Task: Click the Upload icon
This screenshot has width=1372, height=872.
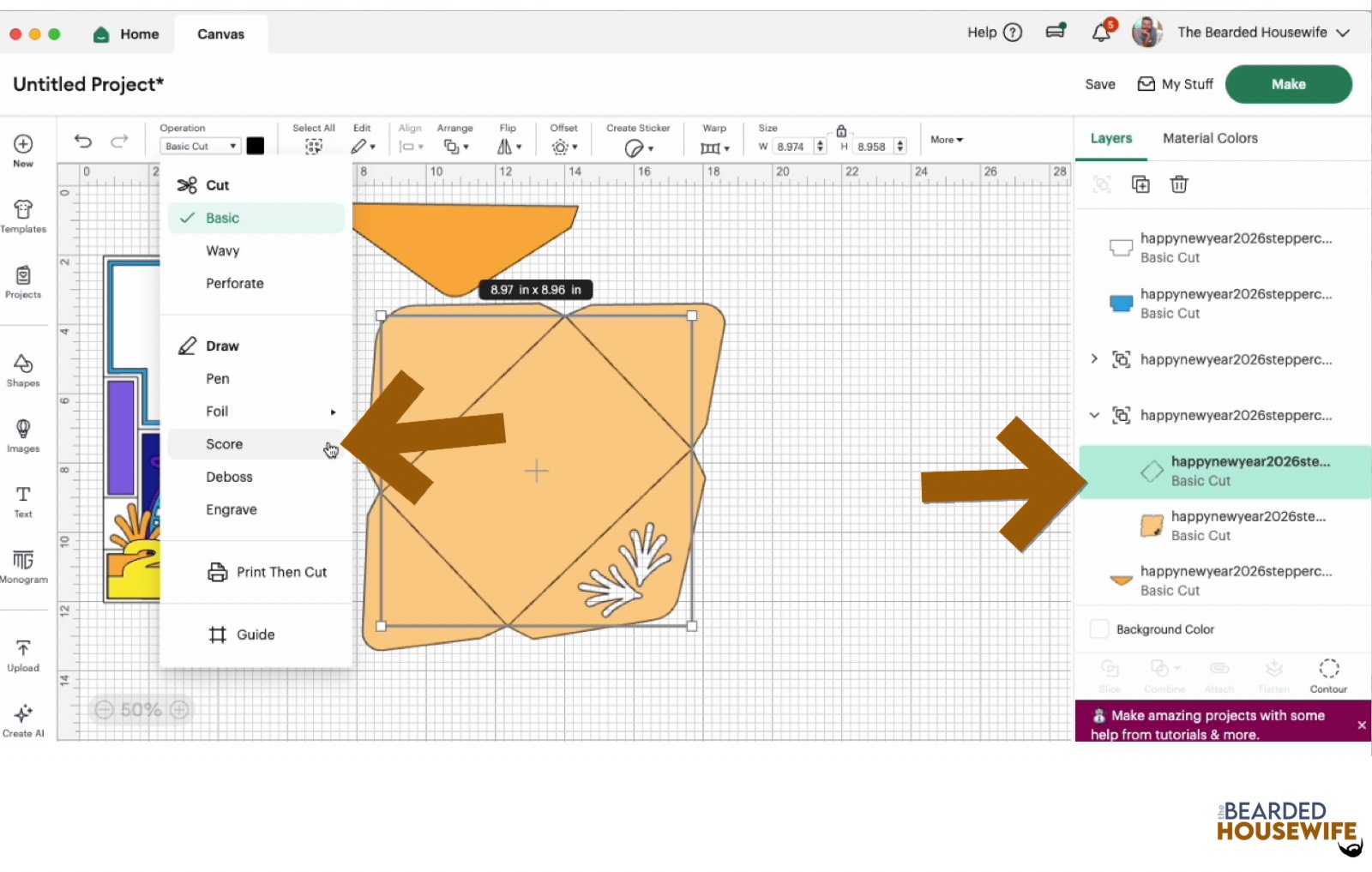Action: click(x=23, y=655)
